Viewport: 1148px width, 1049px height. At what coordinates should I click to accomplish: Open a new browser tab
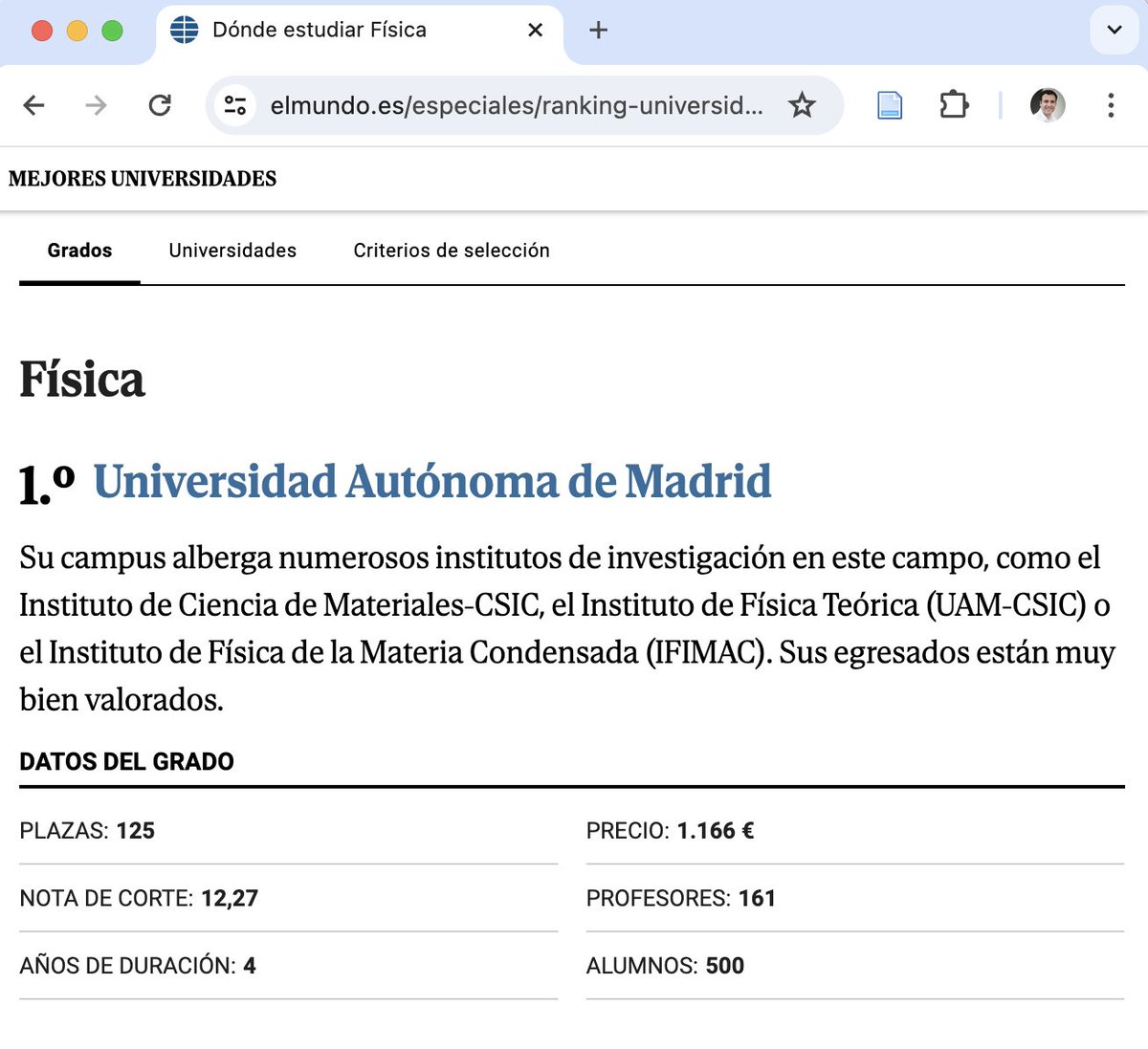click(x=598, y=30)
